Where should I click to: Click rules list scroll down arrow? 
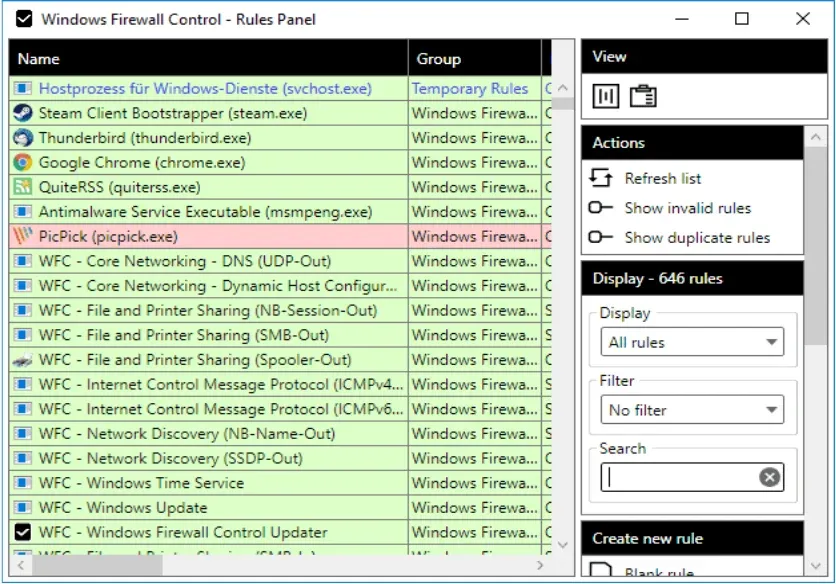[x=562, y=545]
